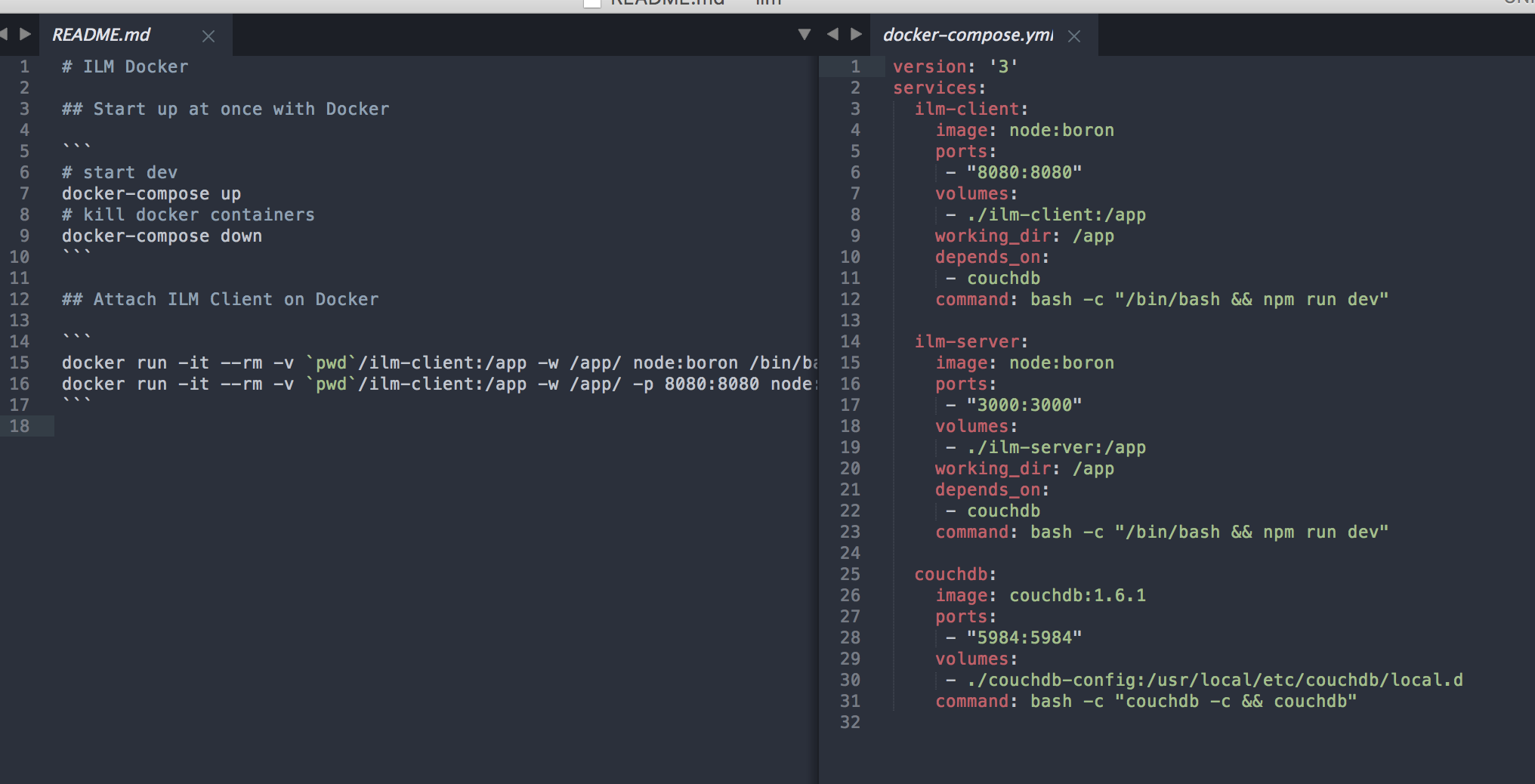Click '## Attach ILM Client on Docker' heading
The height and width of the screenshot is (784, 1535).
pos(220,299)
